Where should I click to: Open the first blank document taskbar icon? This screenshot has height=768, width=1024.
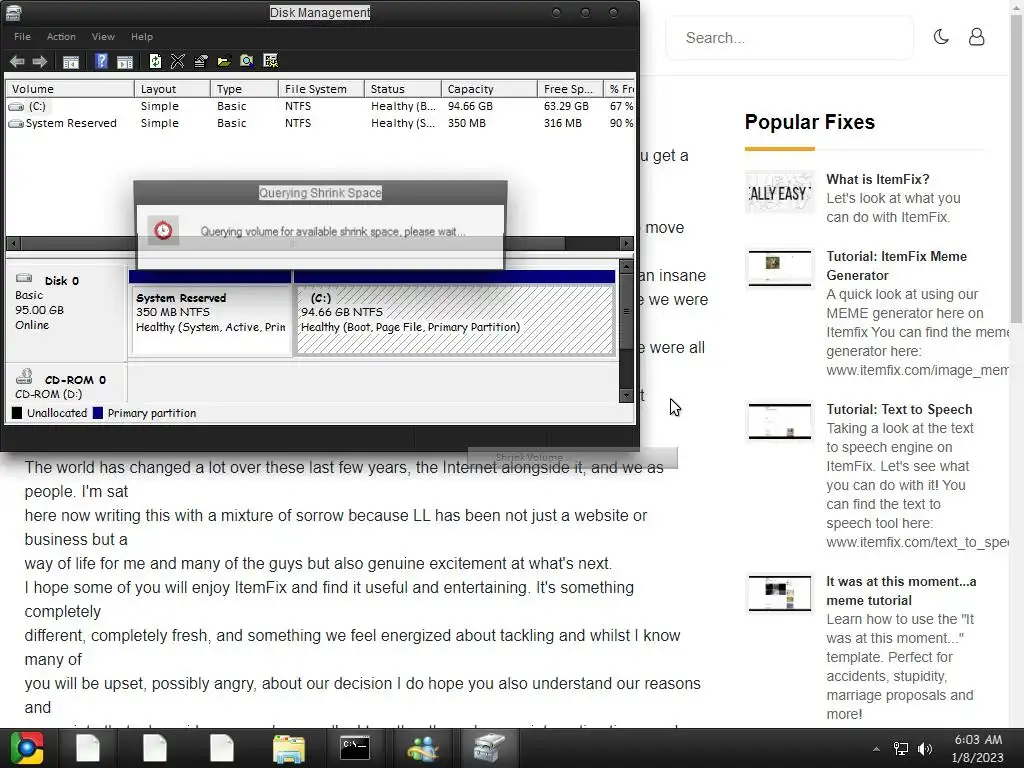click(88, 748)
